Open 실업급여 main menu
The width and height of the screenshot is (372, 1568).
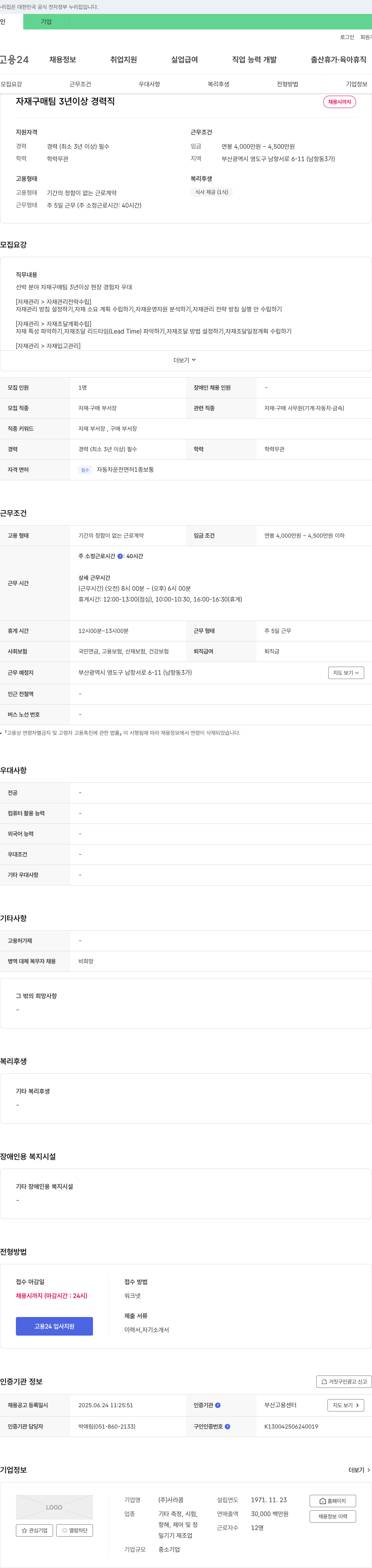pos(184,59)
